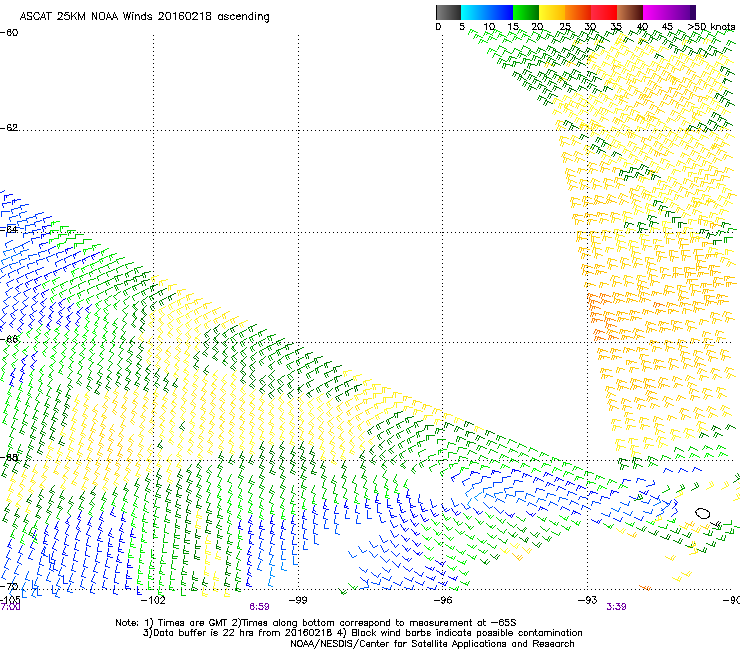
Task: Click the green 15-20 knots color segment
Action: pos(526,12)
